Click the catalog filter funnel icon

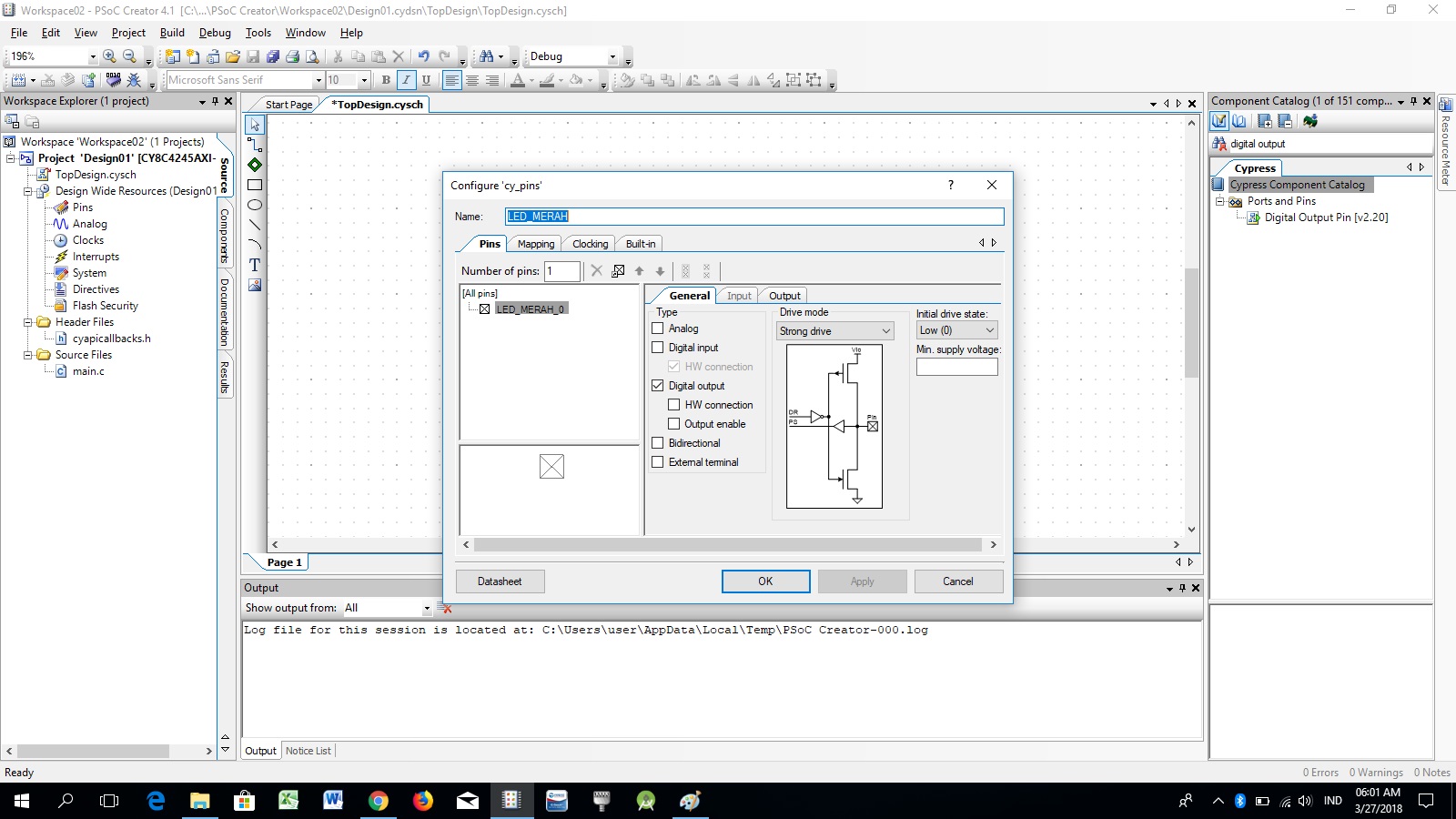[1219, 121]
